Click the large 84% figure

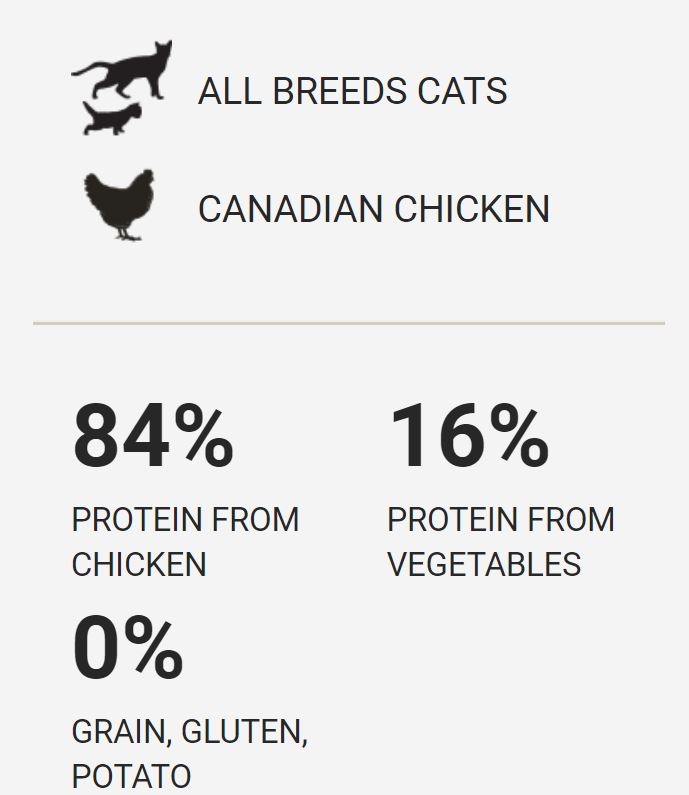coord(152,437)
